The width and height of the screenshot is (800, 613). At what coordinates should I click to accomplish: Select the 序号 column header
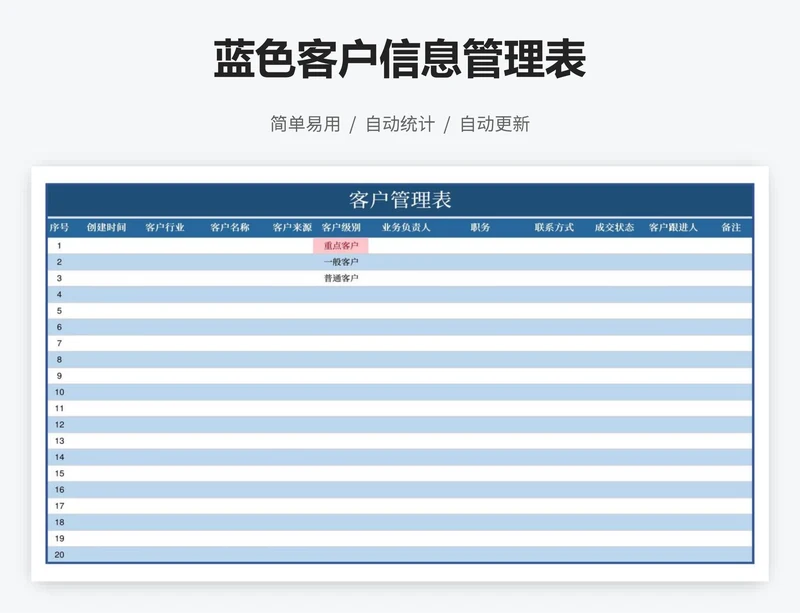(59, 227)
